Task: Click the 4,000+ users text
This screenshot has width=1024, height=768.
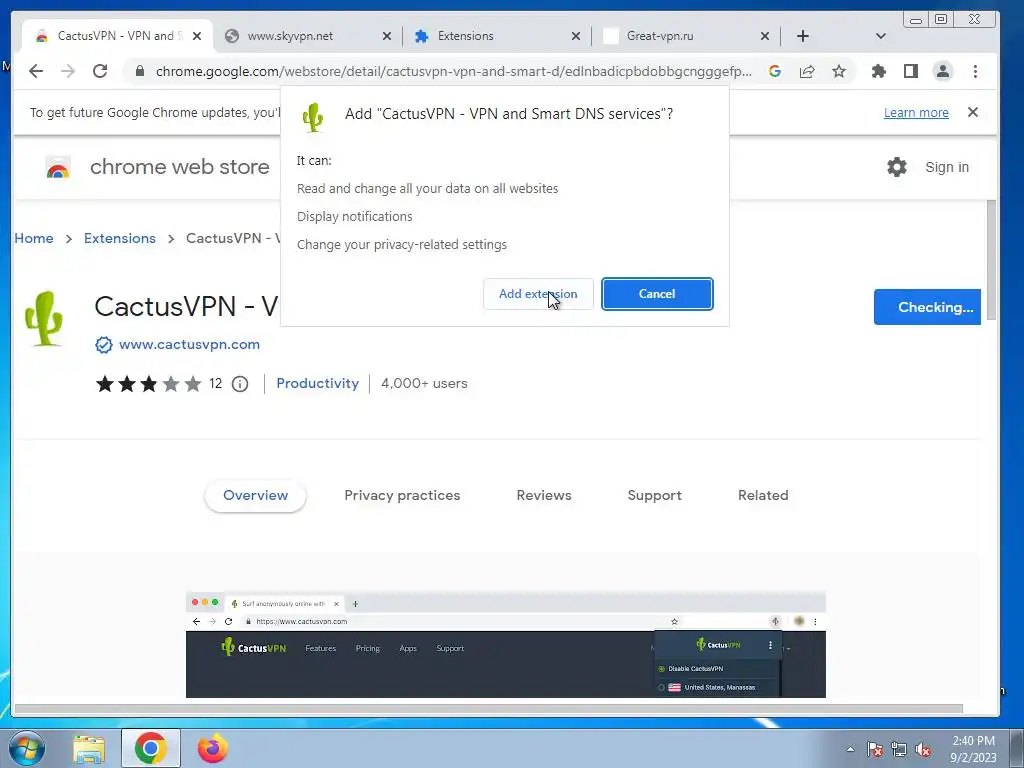Action: coord(424,383)
